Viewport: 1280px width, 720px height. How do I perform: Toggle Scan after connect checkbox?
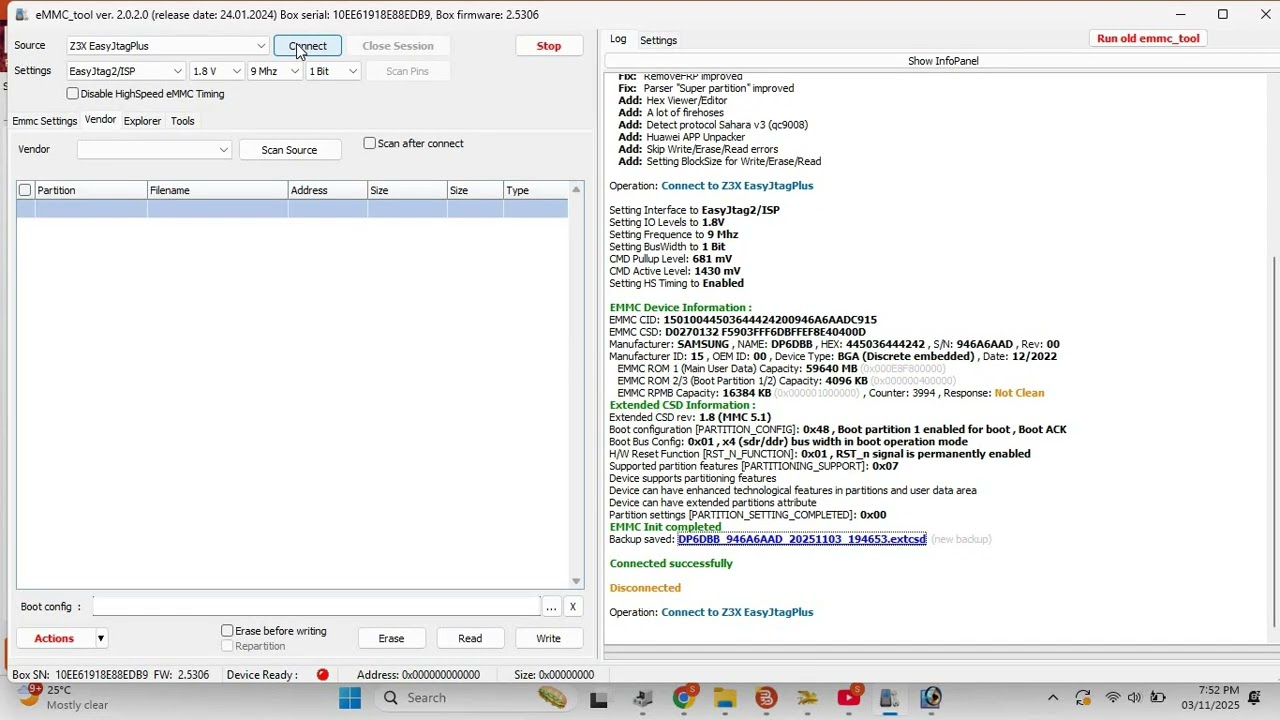370,143
